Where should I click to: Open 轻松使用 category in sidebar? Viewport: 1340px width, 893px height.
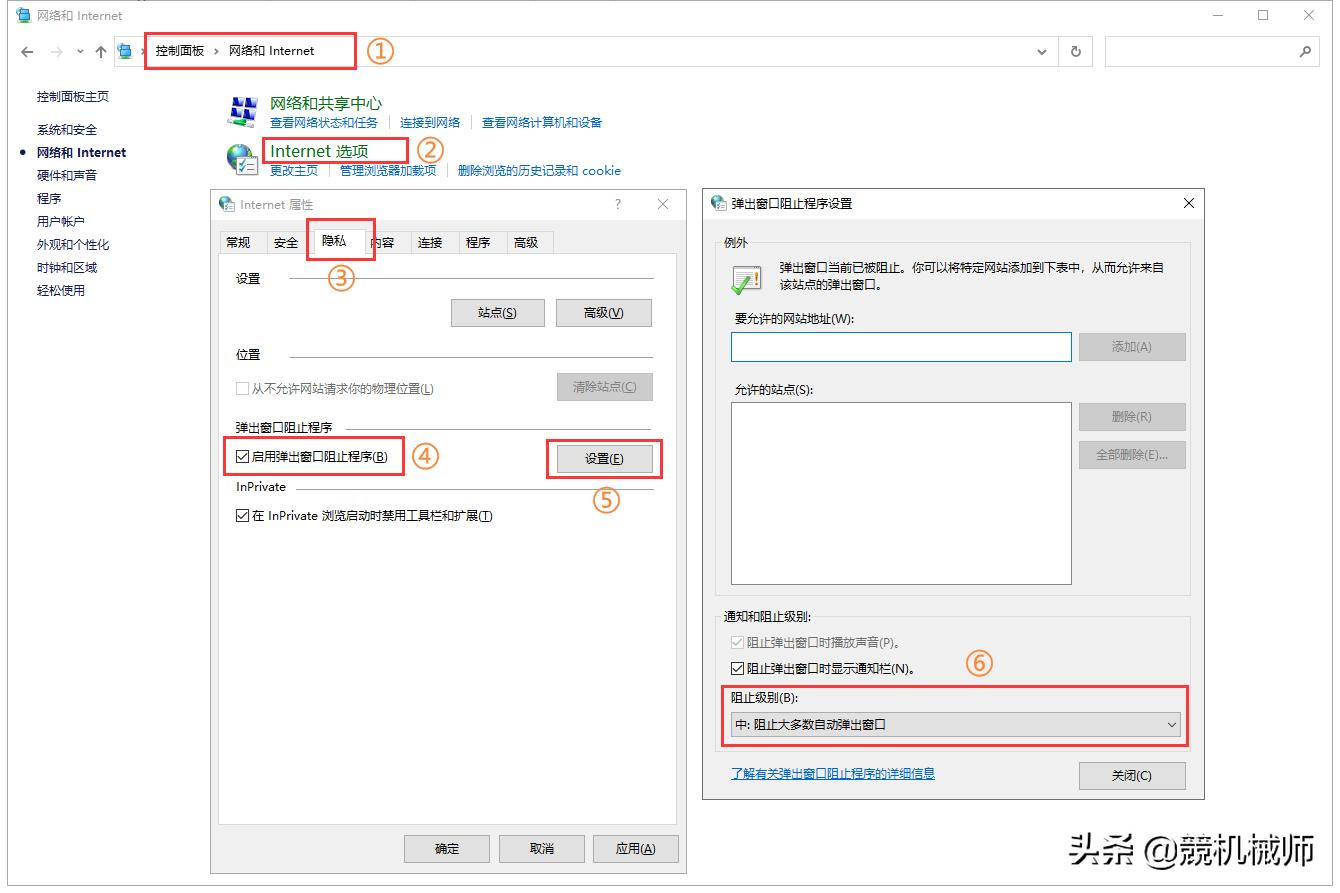tap(61, 290)
